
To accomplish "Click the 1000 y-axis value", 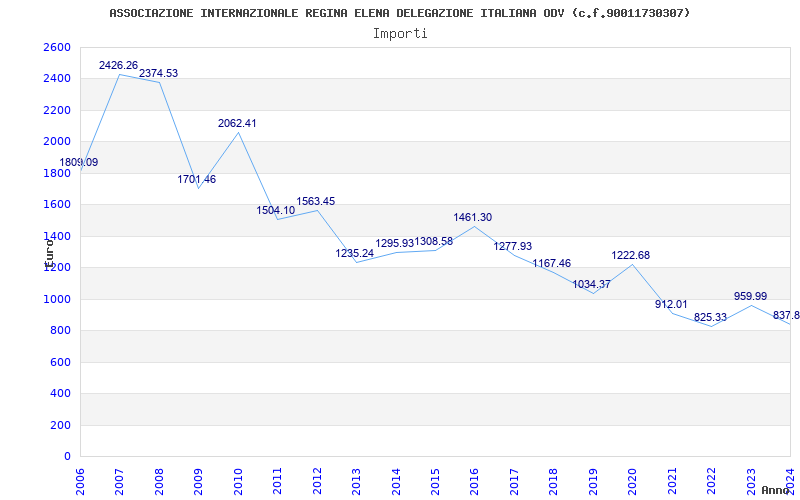I will 57,299.
